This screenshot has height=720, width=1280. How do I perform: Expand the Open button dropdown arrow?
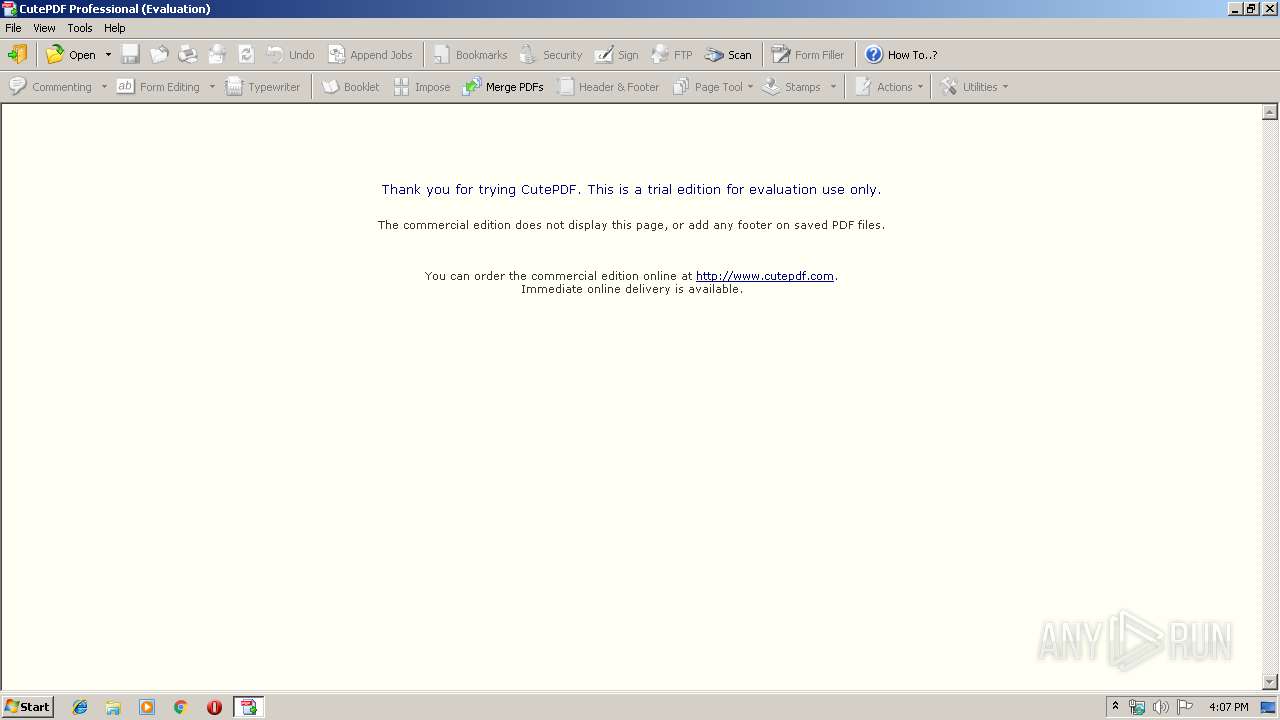coord(108,55)
